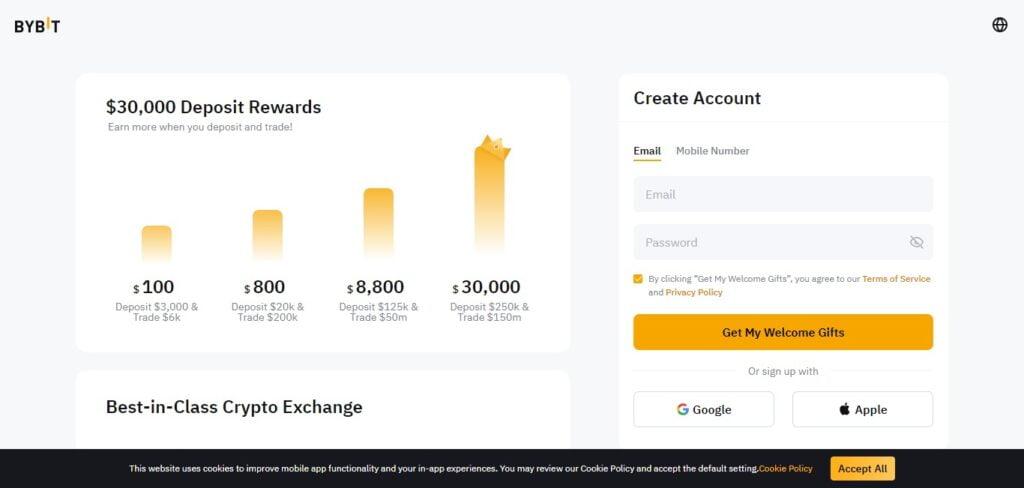Click the $100 reward bar
Image resolution: width=1024 pixels, height=488 pixels.
point(157,244)
